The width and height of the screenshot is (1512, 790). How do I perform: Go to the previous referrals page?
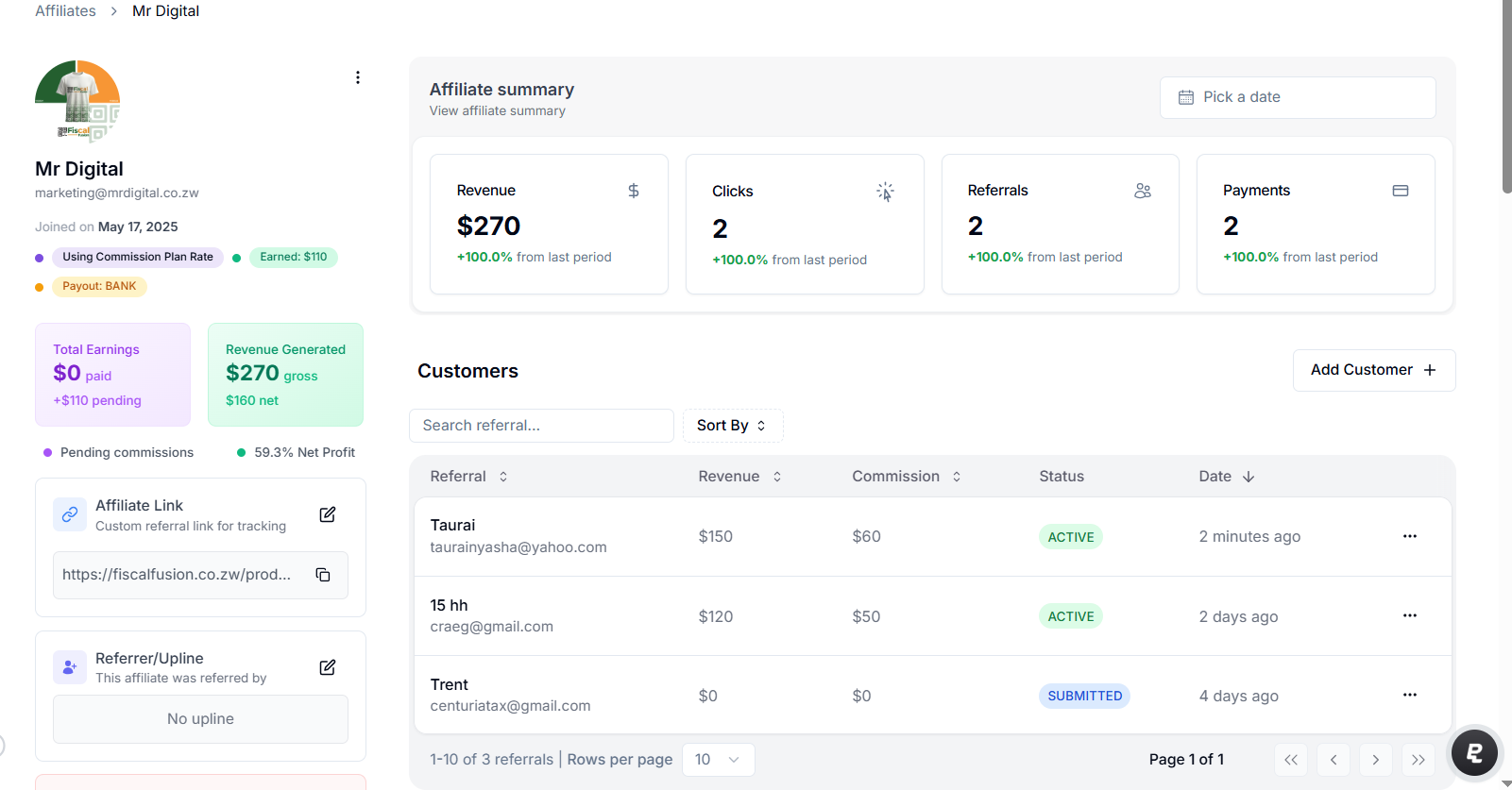click(x=1333, y=760)
